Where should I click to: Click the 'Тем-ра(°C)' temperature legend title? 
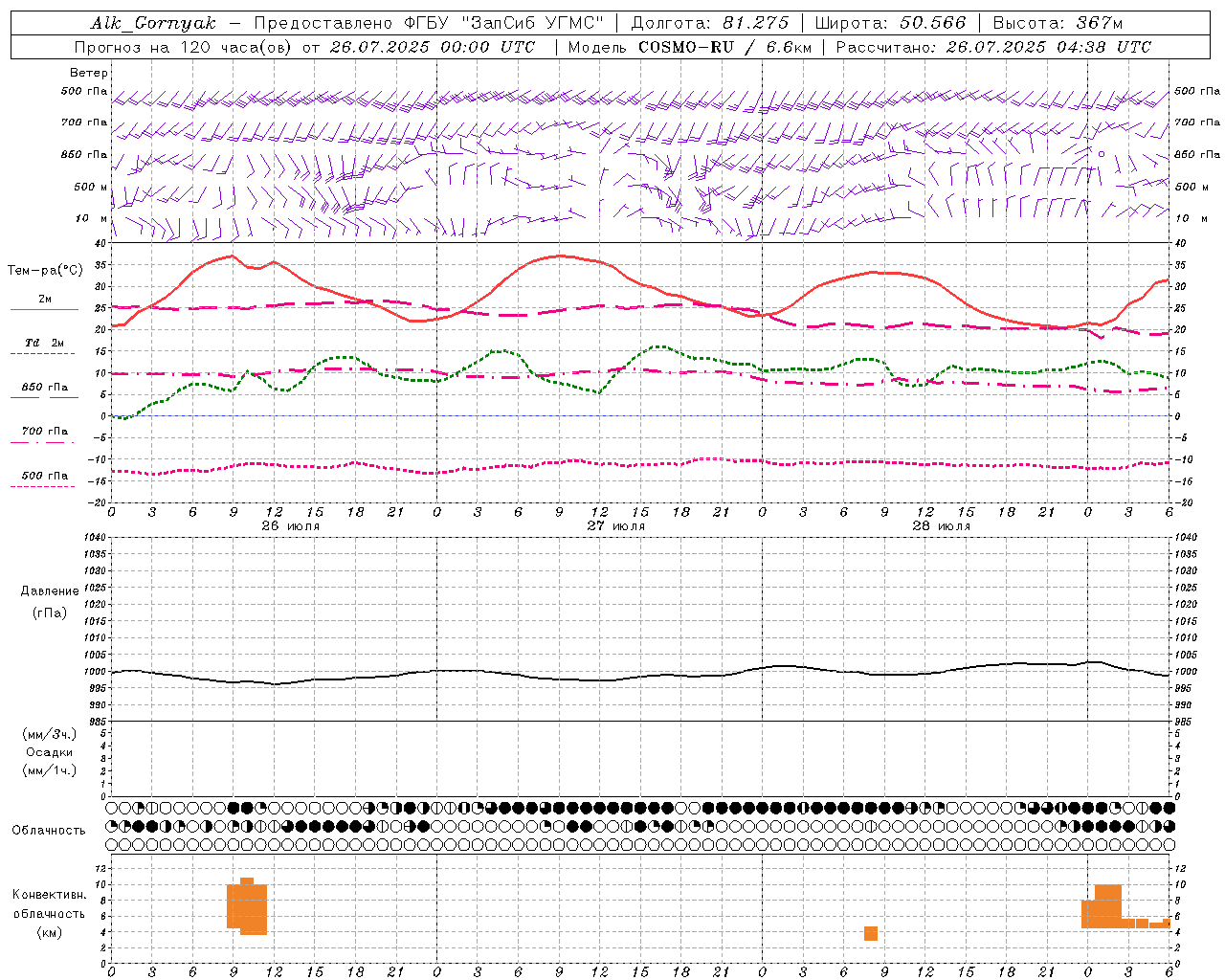click(x=45, y=271)
